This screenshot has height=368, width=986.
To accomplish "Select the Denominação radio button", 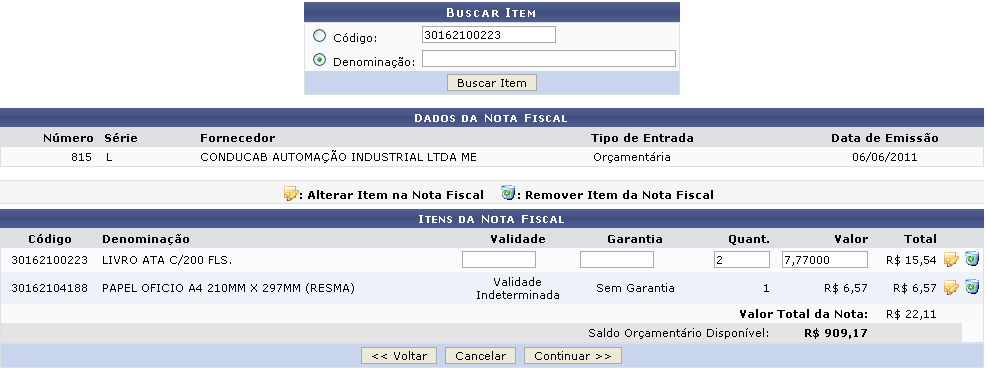I will click(319, 60).
